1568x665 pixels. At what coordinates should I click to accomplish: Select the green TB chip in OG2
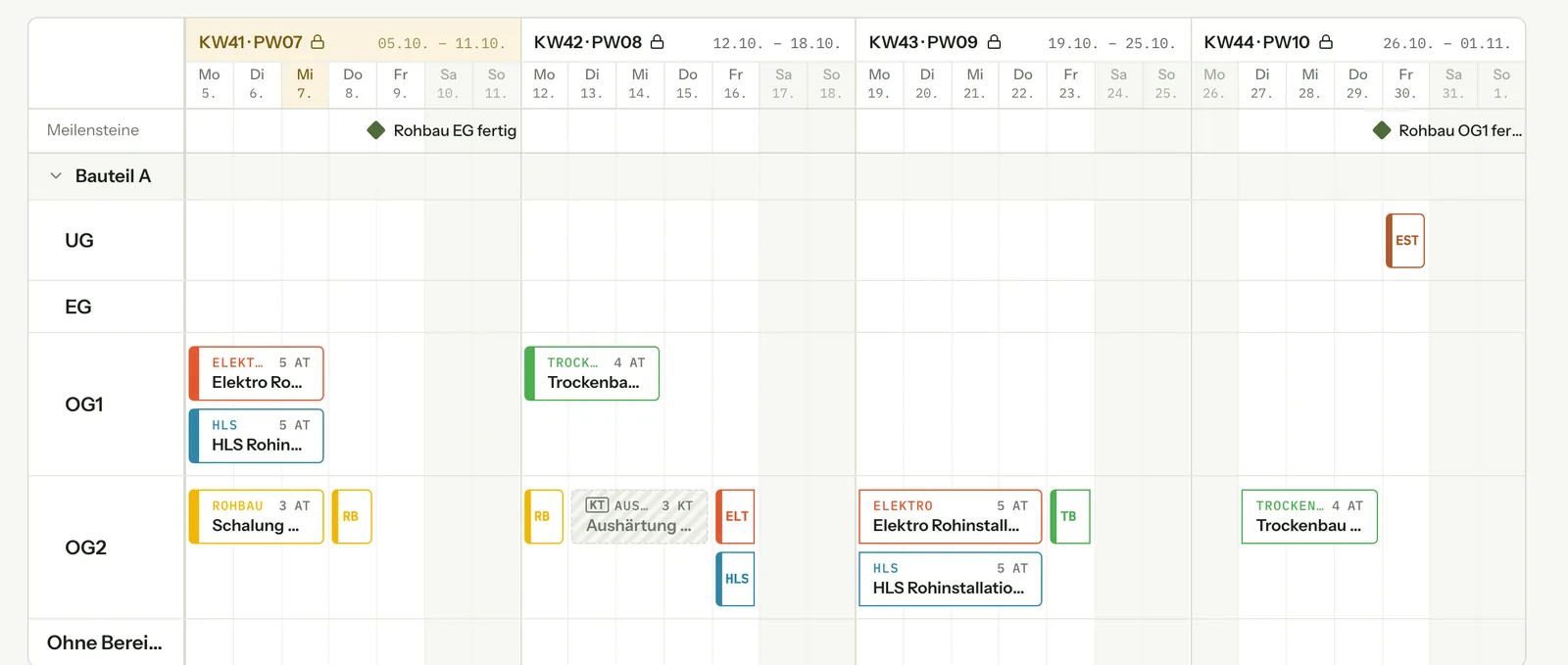click(x=1070, y=516)
